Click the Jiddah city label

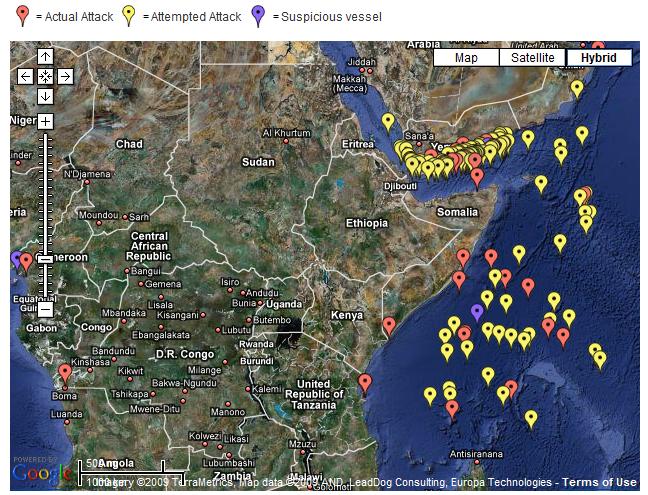[362, 62]
